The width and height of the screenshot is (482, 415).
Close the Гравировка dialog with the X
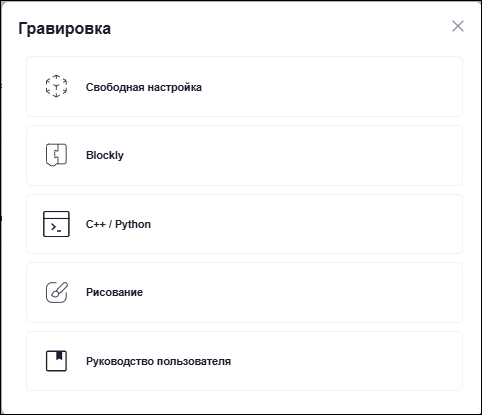click(458, 26)
